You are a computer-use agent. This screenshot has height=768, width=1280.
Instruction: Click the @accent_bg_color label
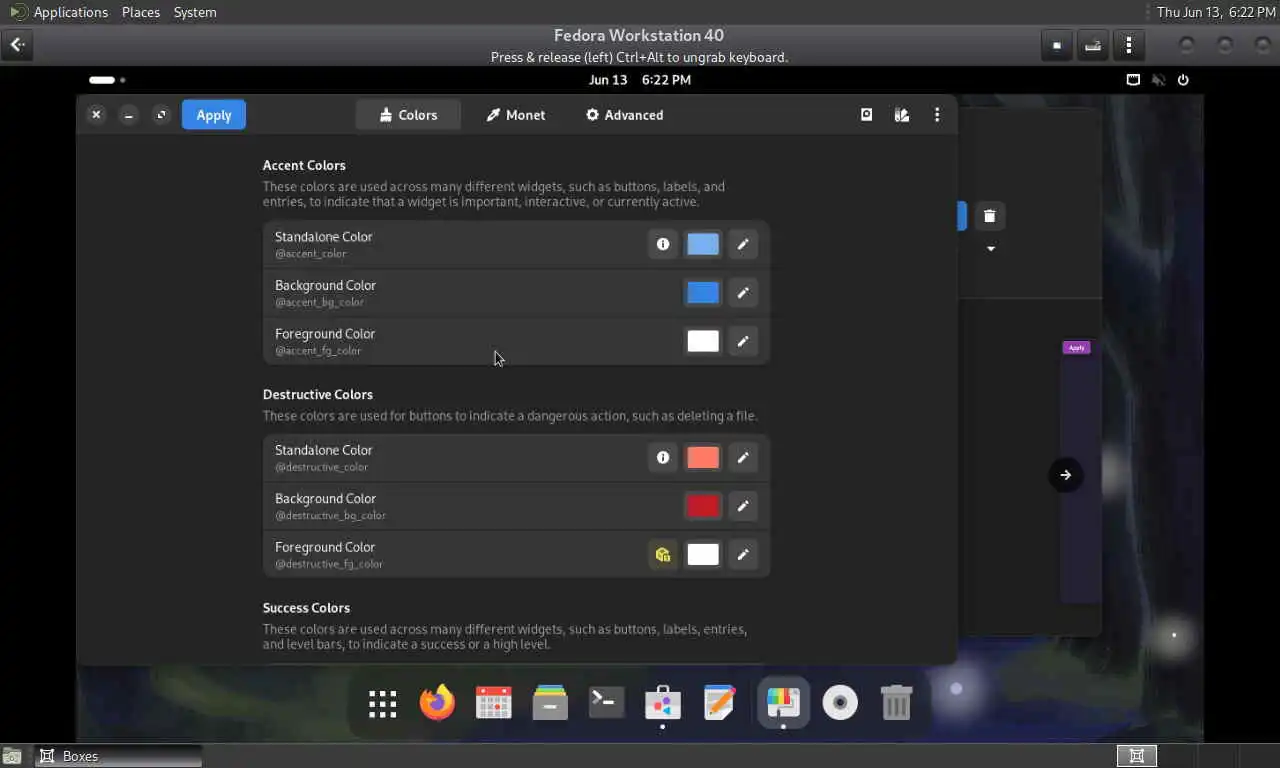(x=319, y=302)
